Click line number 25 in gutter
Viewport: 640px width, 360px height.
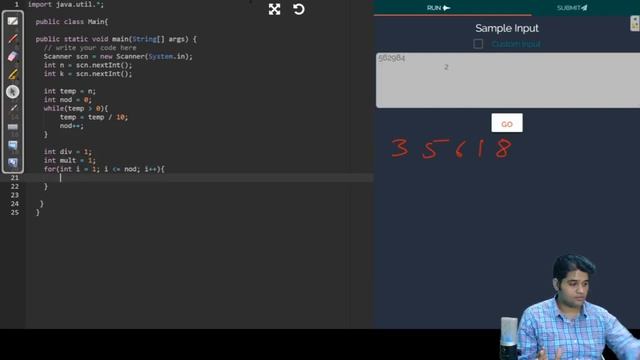coord(15,212)
